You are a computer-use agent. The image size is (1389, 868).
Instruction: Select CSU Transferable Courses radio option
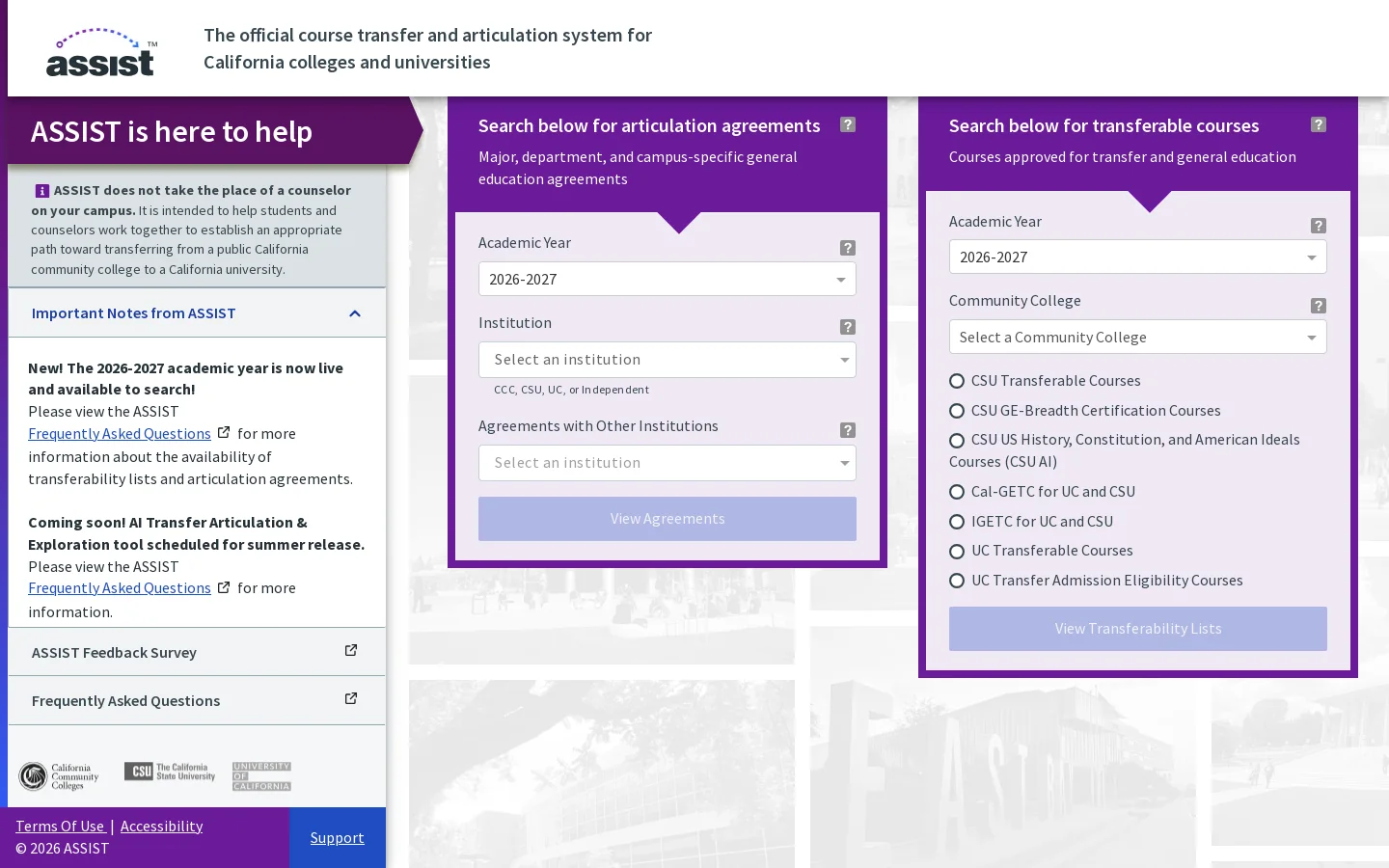point(957,381)
